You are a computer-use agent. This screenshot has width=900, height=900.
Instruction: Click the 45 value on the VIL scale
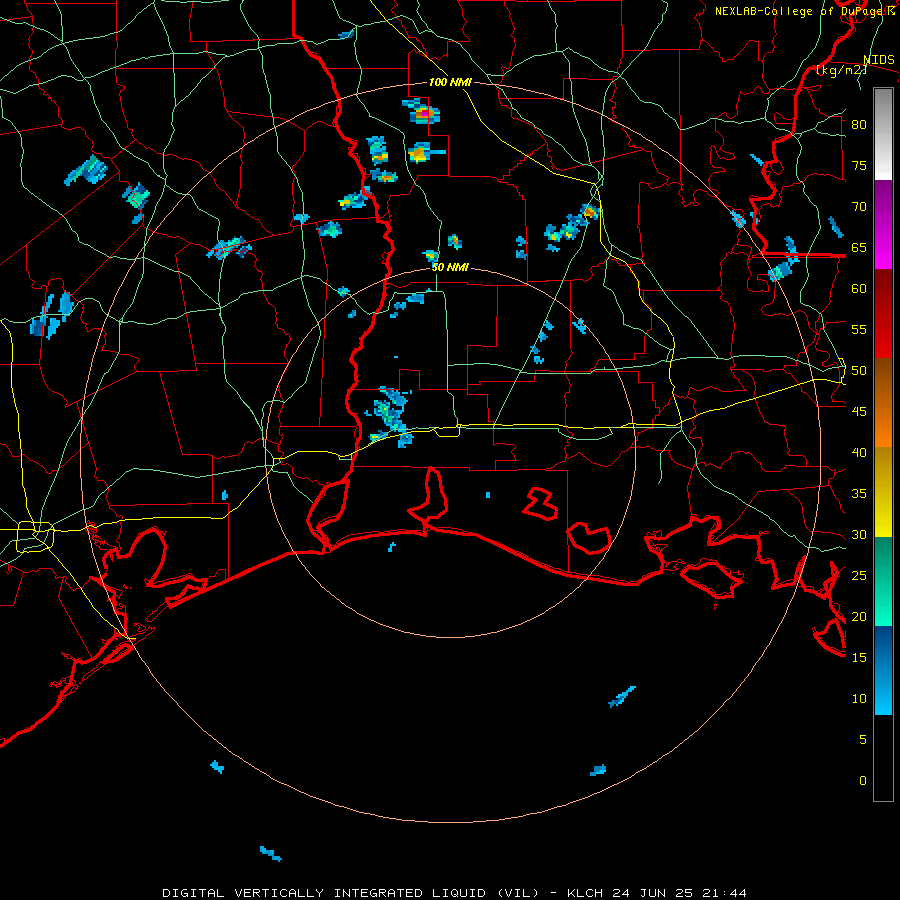click(x=859, y=412)
